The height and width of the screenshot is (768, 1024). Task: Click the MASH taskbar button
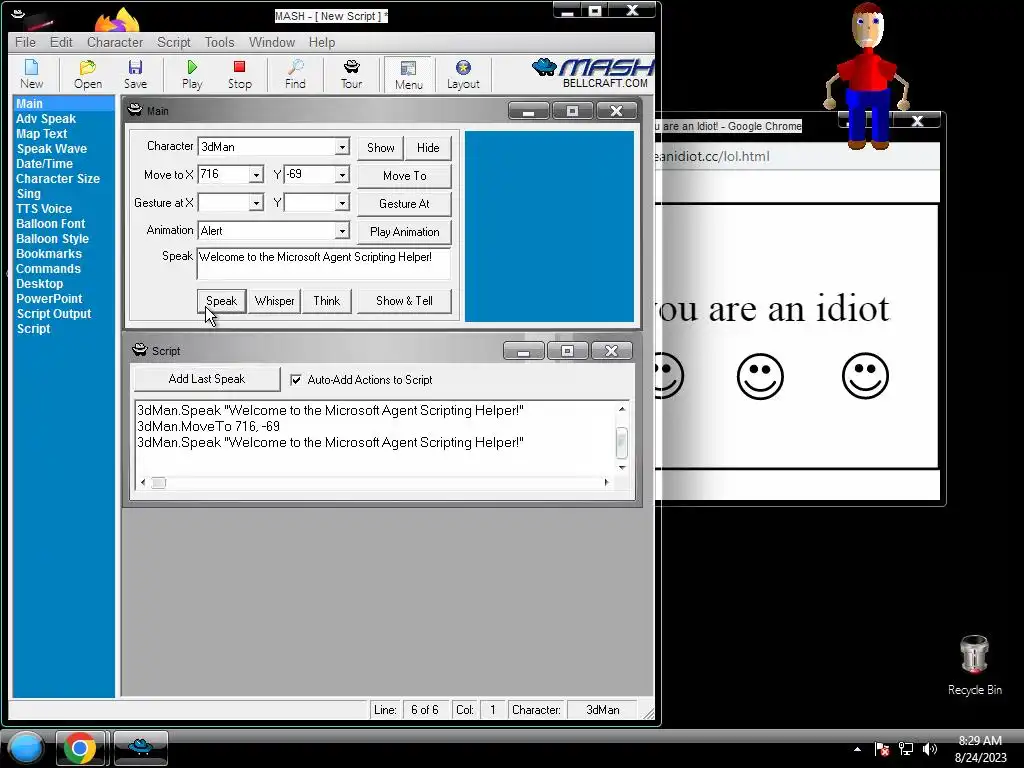tap(140, 748)
